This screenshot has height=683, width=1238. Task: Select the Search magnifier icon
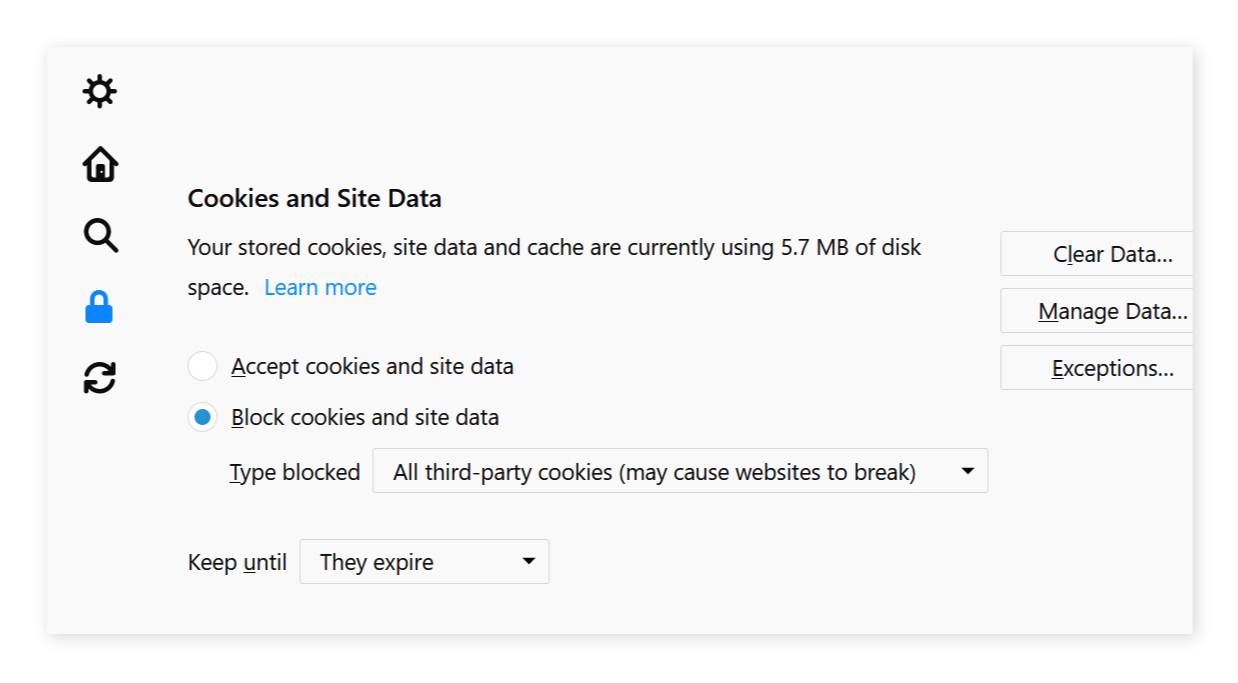[x=100, y=236]
